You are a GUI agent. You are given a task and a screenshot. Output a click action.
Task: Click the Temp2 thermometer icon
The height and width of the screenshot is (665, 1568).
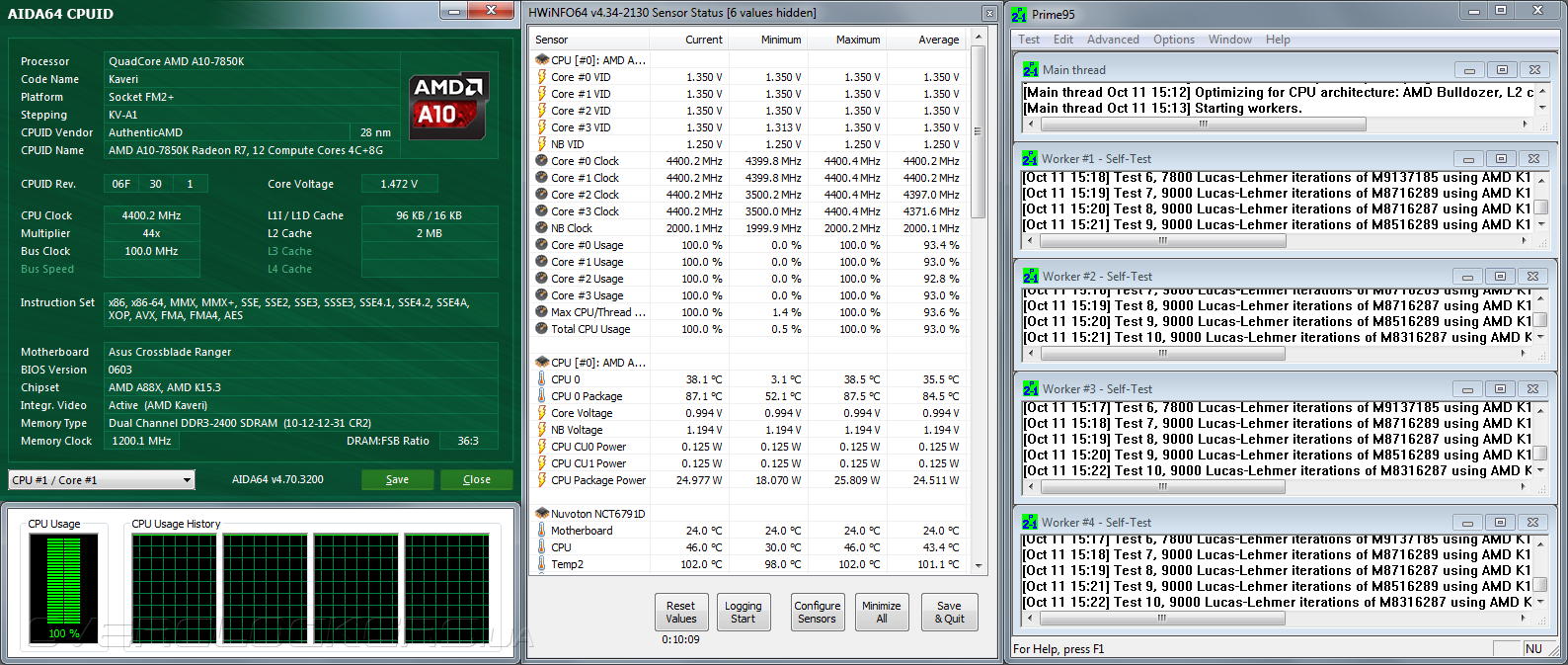pyautogui.click(x=541, y=564)
